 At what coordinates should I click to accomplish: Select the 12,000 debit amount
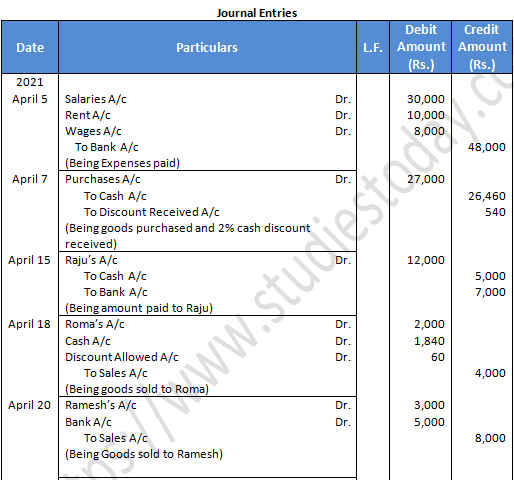[x=426, y=260]
